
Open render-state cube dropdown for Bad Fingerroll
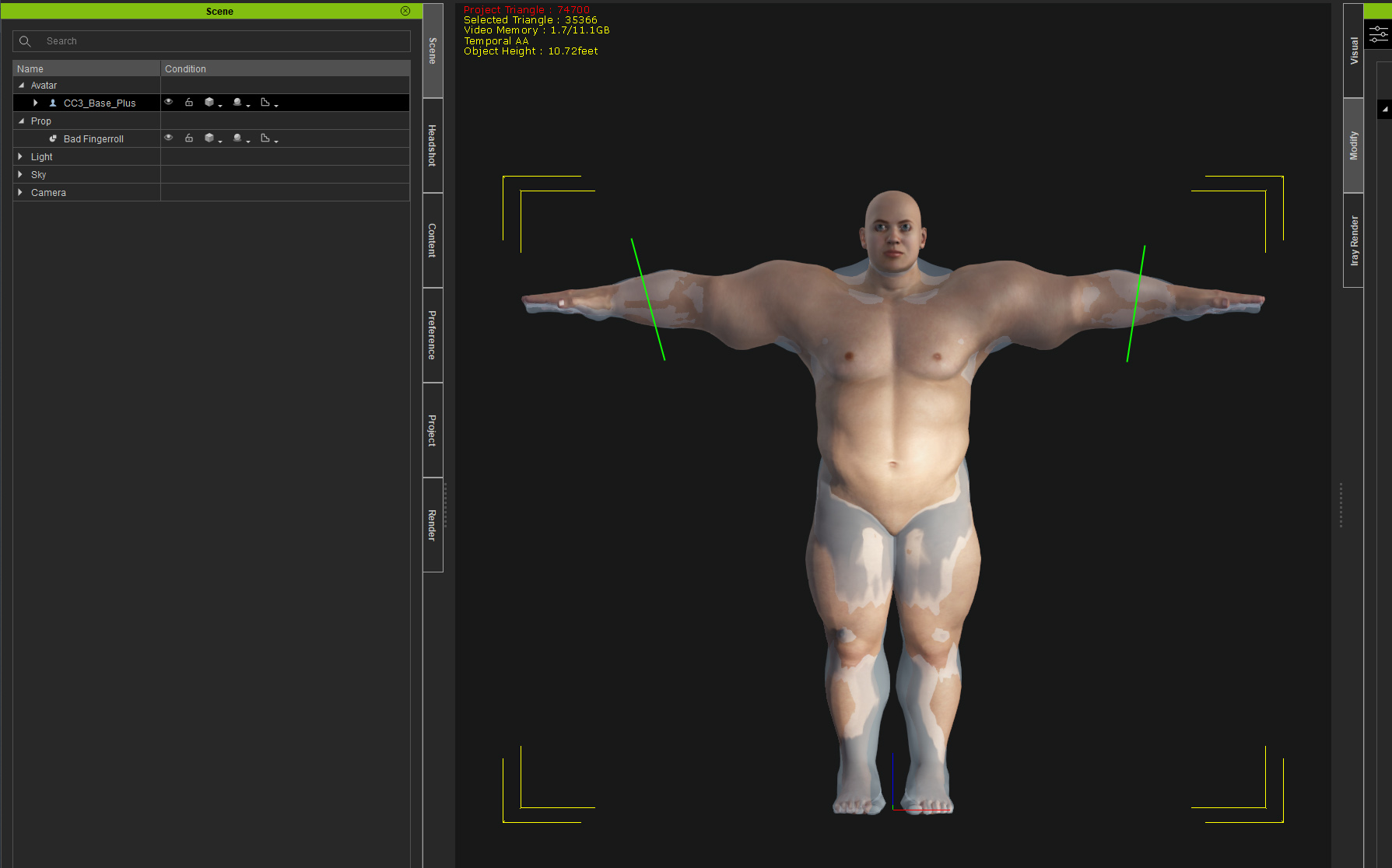pyautogui.click(x=212, y=138)
